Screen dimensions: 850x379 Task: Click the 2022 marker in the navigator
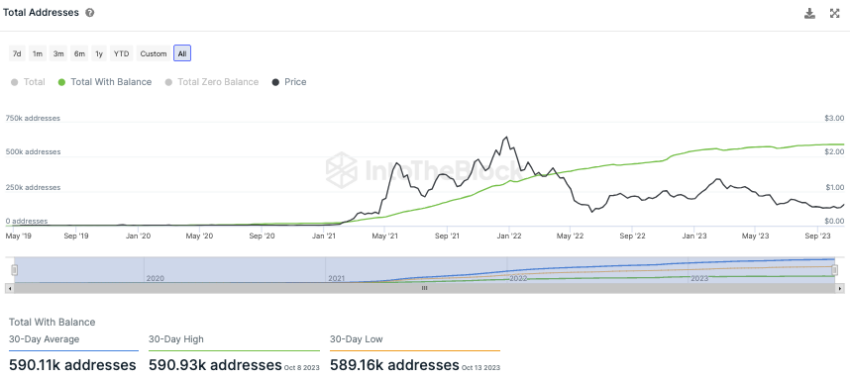click(518, 278)
